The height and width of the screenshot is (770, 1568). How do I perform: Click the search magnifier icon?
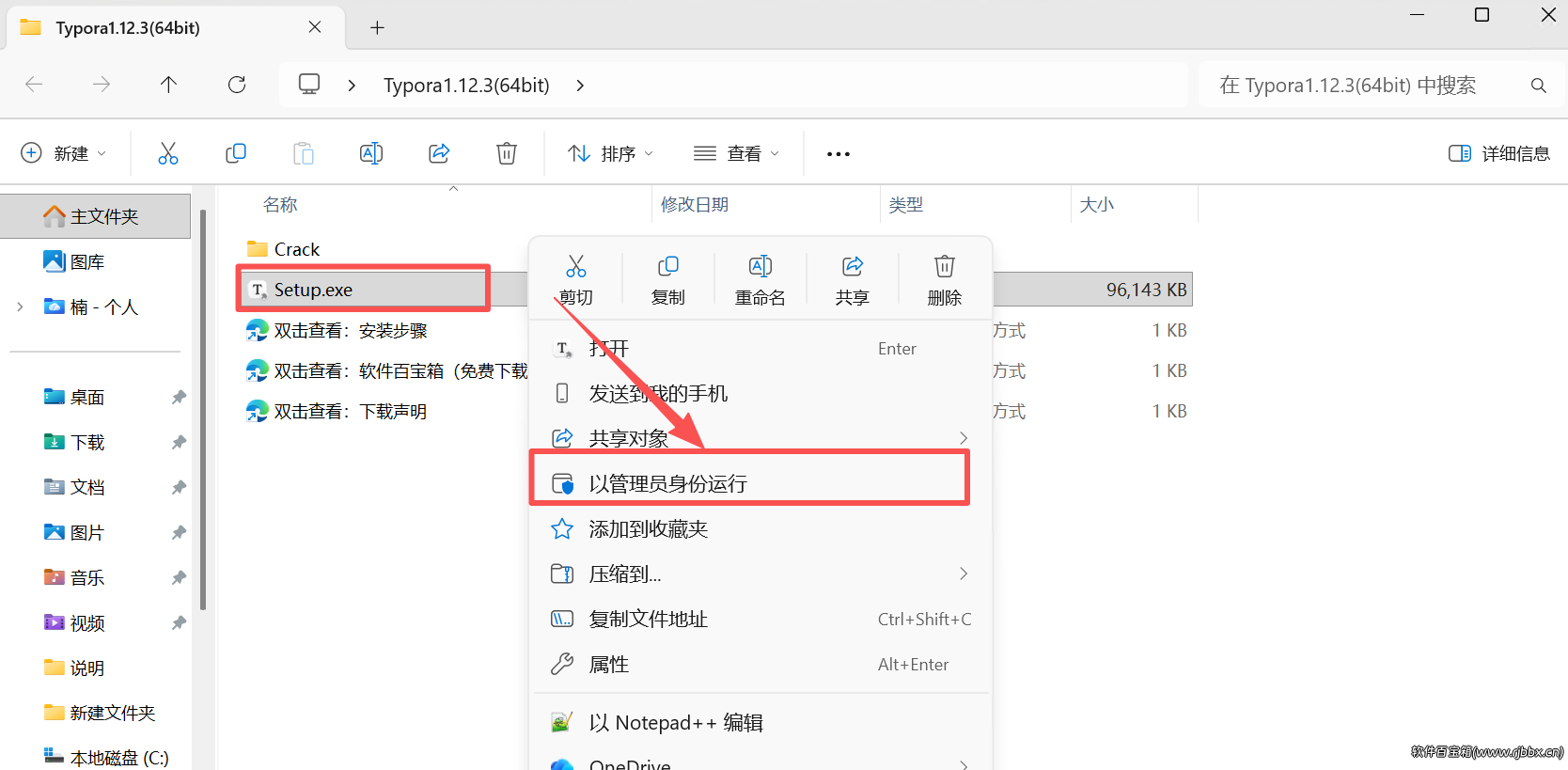pyautogui.click(x=1539, y=86)
